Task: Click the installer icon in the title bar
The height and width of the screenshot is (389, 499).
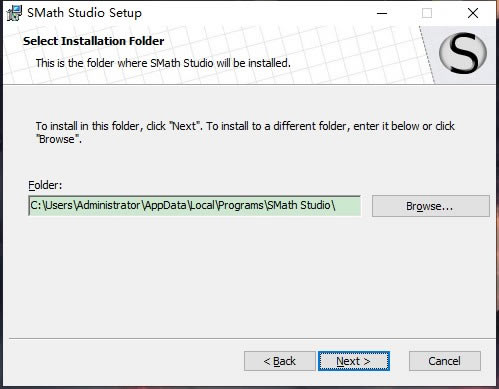Action: 14,13
